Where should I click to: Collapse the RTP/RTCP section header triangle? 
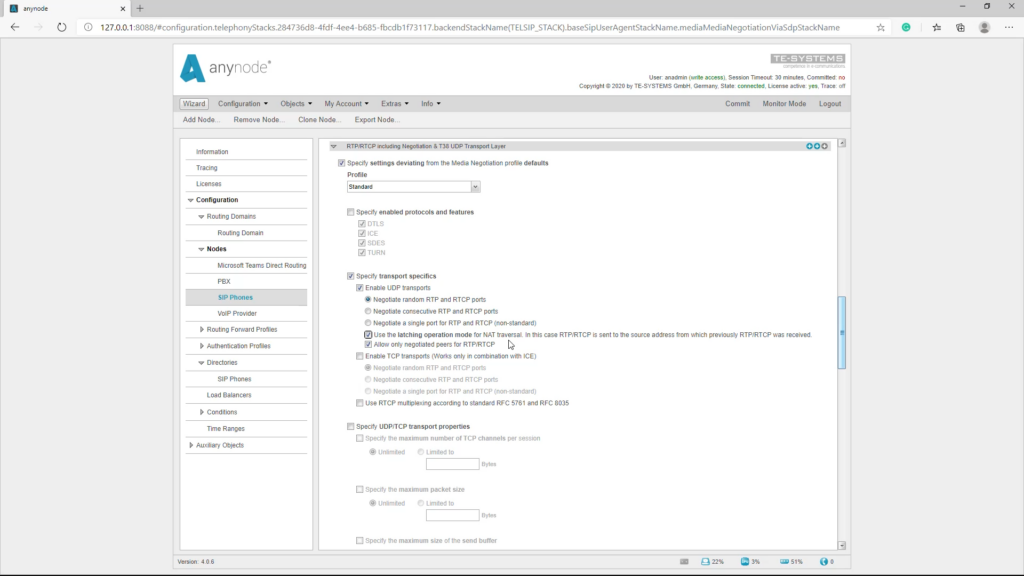pos(334,146)
